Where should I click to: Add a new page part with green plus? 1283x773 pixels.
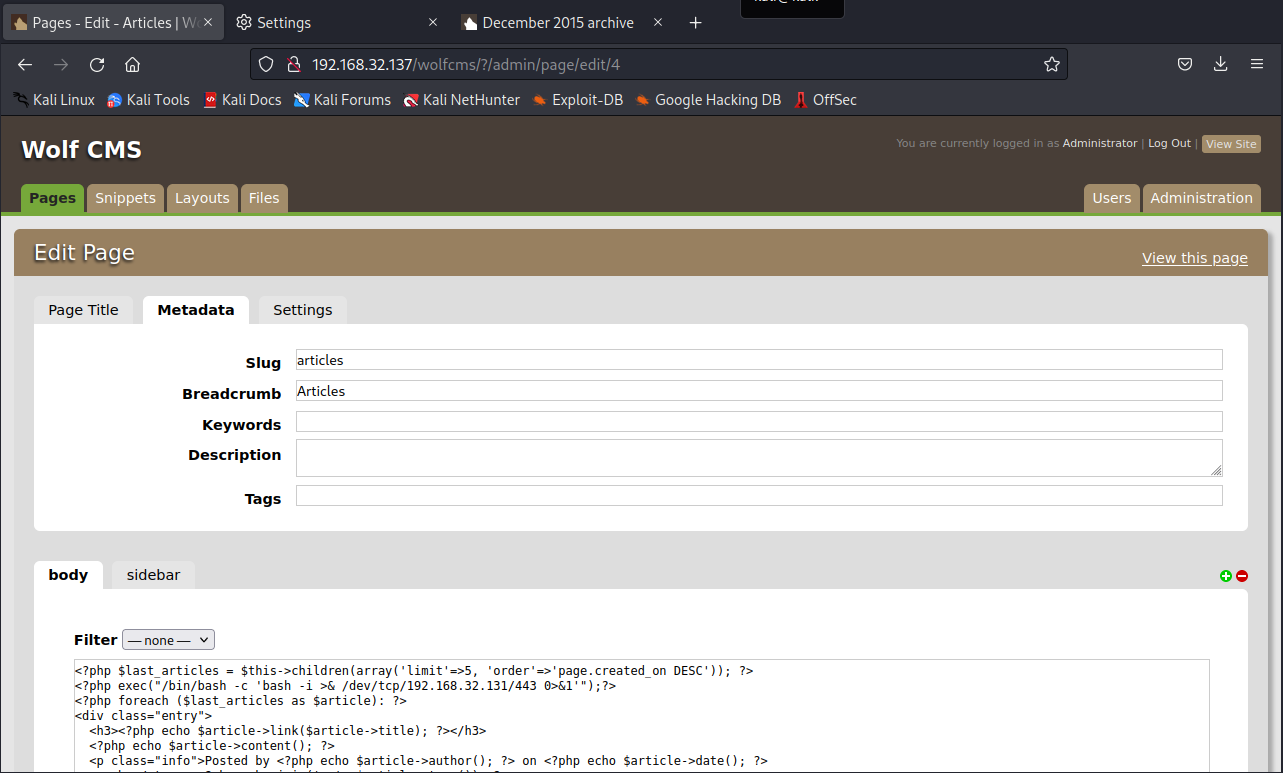[1226, 576]
